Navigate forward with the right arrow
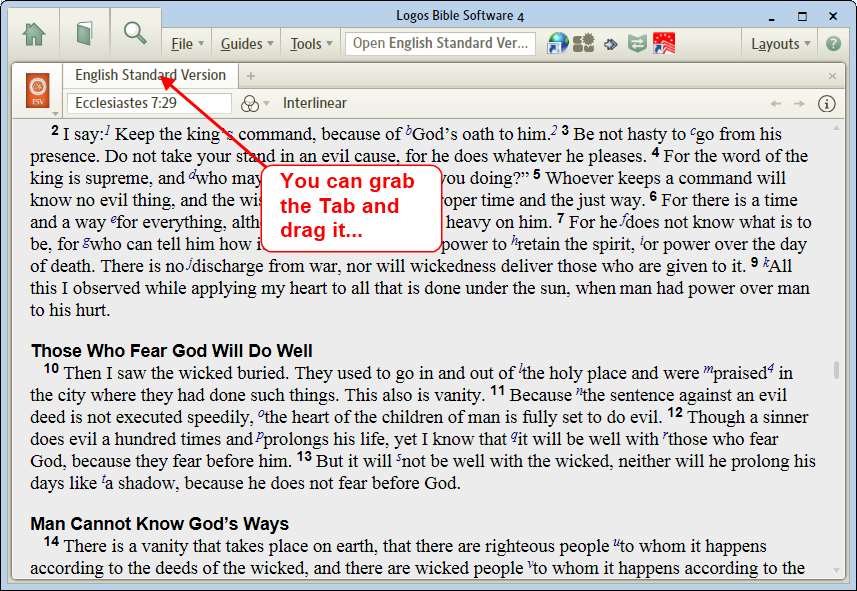 click(799, 103)
